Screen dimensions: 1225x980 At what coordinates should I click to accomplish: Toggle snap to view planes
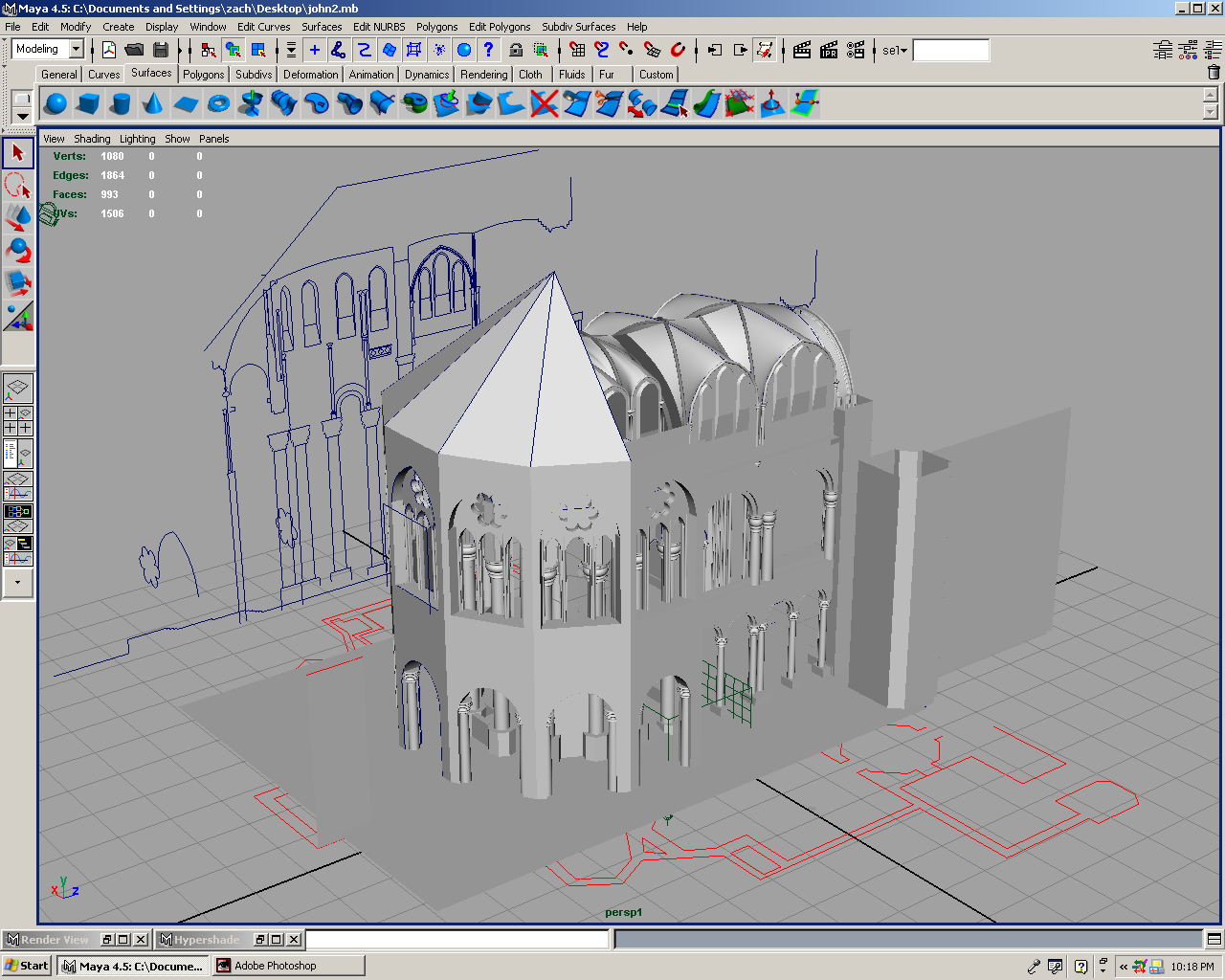coord(653,50)
